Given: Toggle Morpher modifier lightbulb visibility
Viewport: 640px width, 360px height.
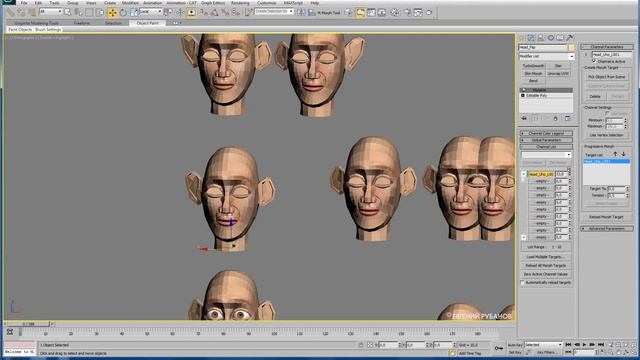Looking at the screenshot, I should pos(524,90).
